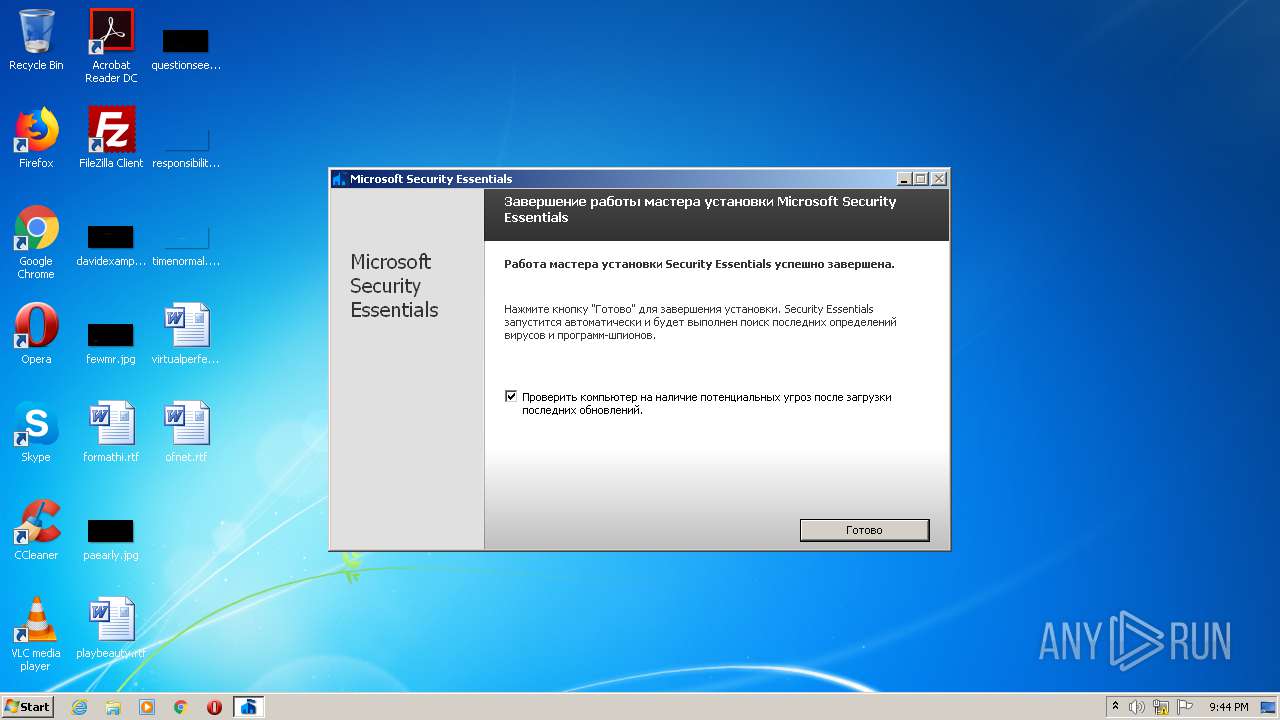The image size is (1280, 720).
Task: Click the Show desktop button in the tray
Action: pyautogui.click(x=1269, y=707)
